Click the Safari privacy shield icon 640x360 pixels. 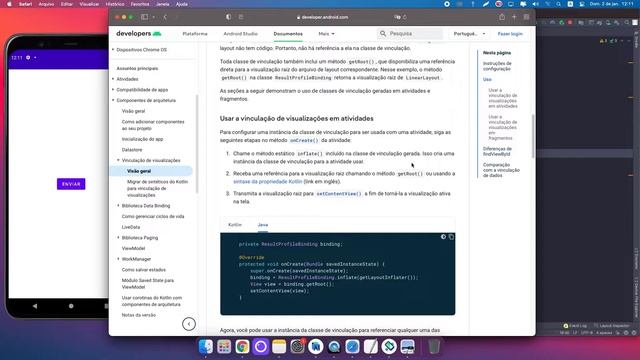click(x=229, y=17)
